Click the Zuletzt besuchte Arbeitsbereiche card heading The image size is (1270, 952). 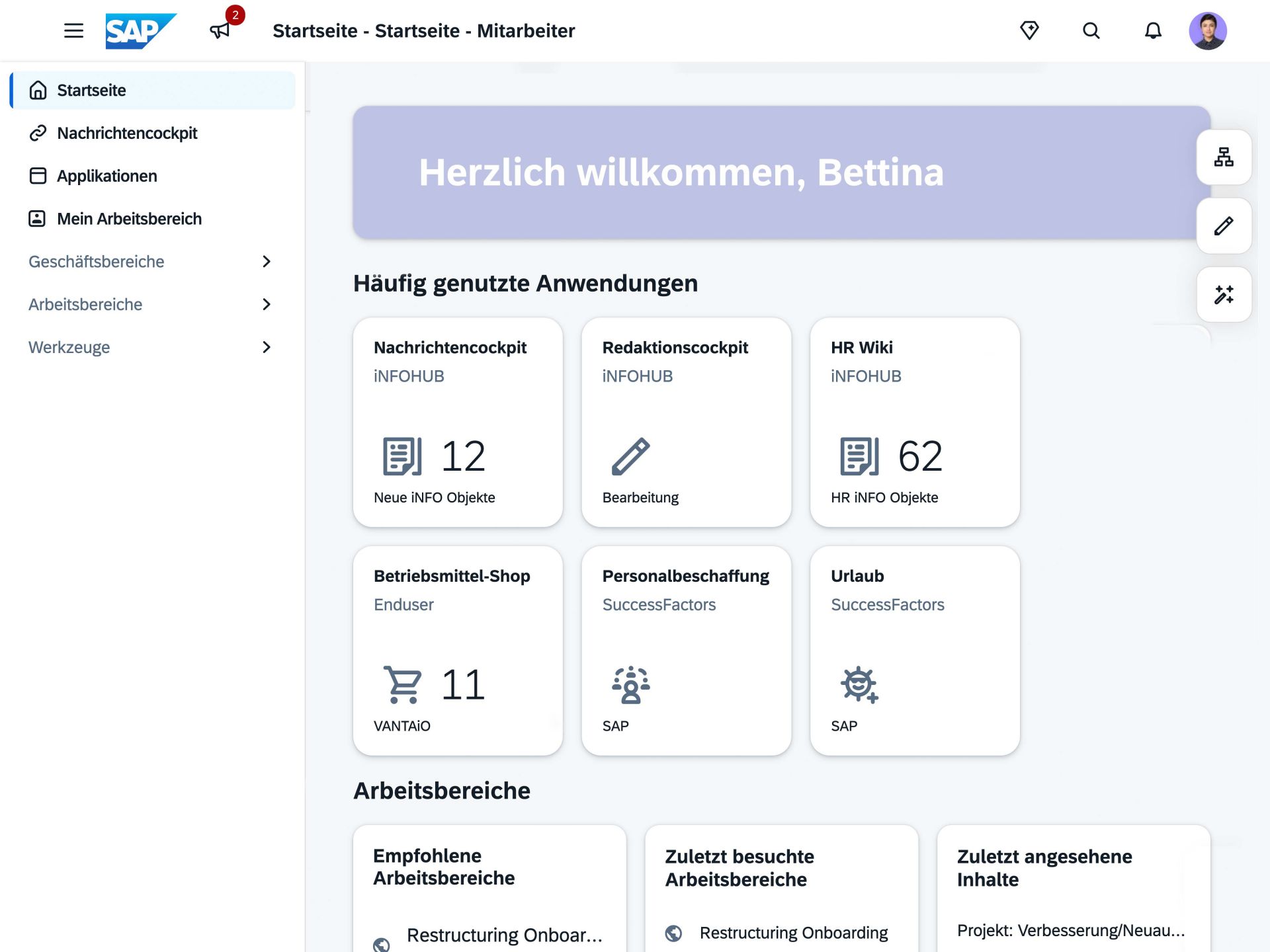(x=740, y=868)
